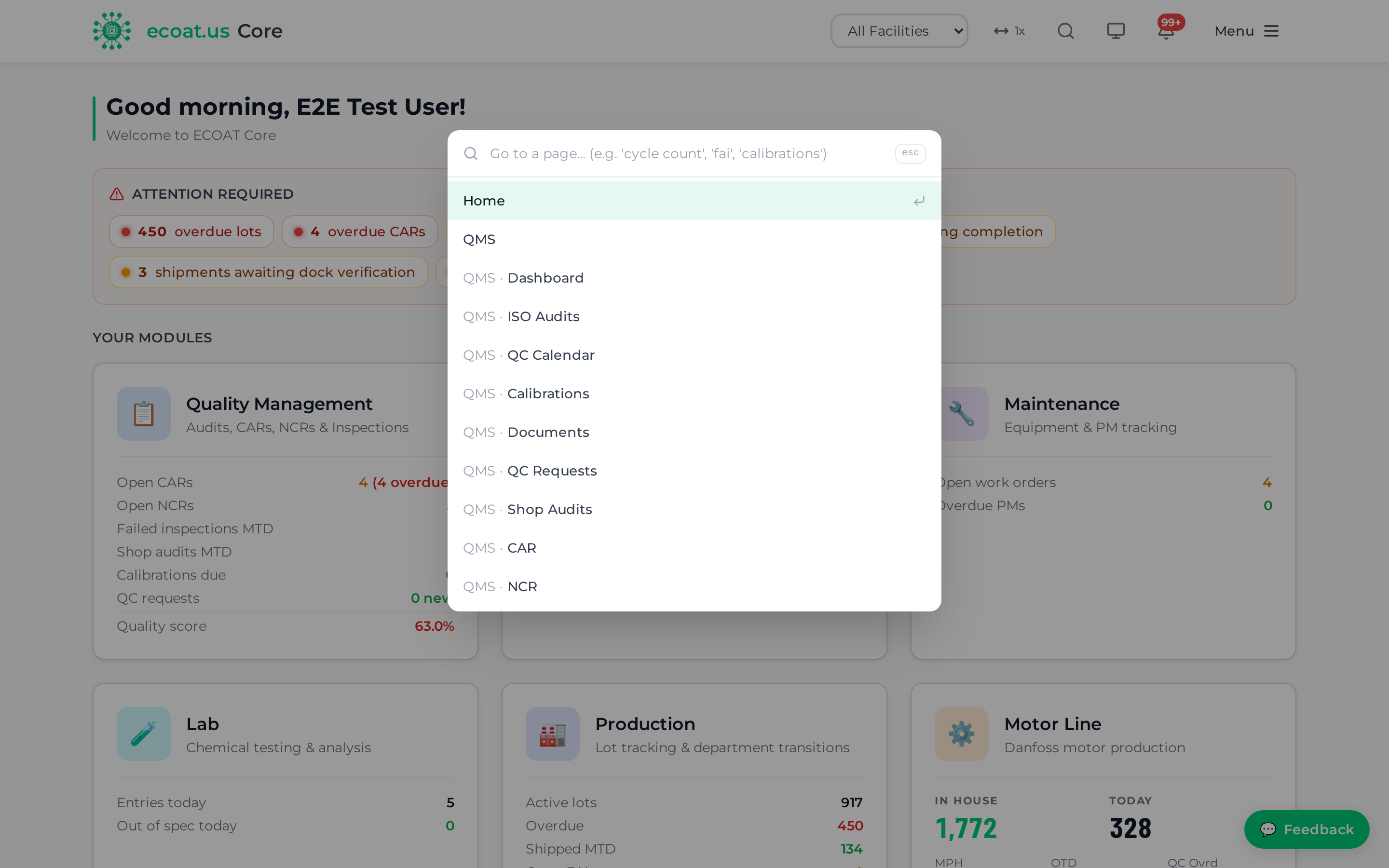Open the monitor display icon
The width and height of the screenshot is (1389, 868).
click(1116, 31)
